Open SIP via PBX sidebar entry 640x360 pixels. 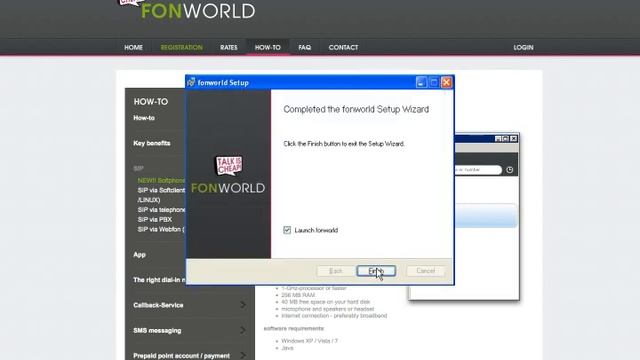155,220
